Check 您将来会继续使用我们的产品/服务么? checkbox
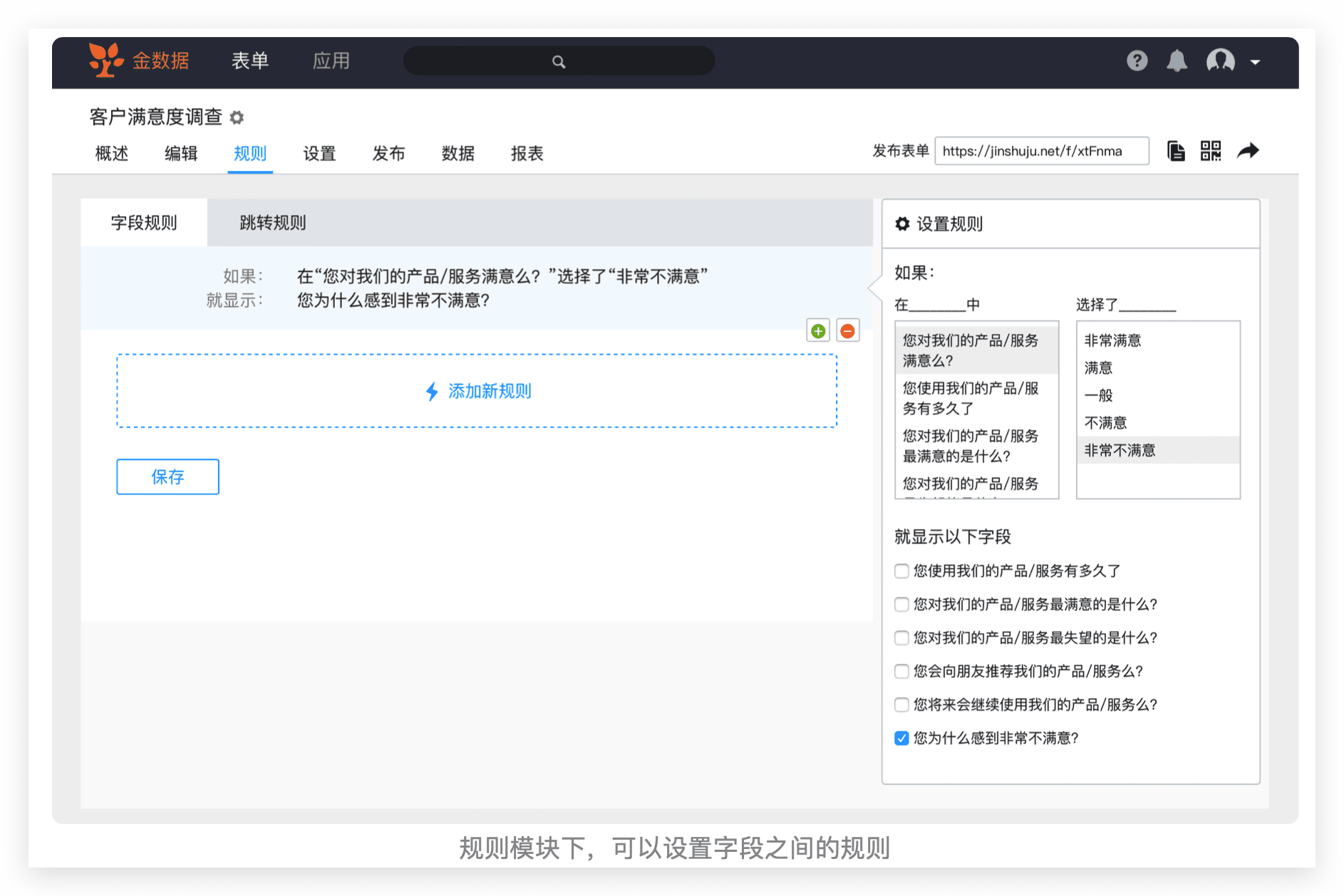The width and height of the screenshot is (1344, 896). 901,705
